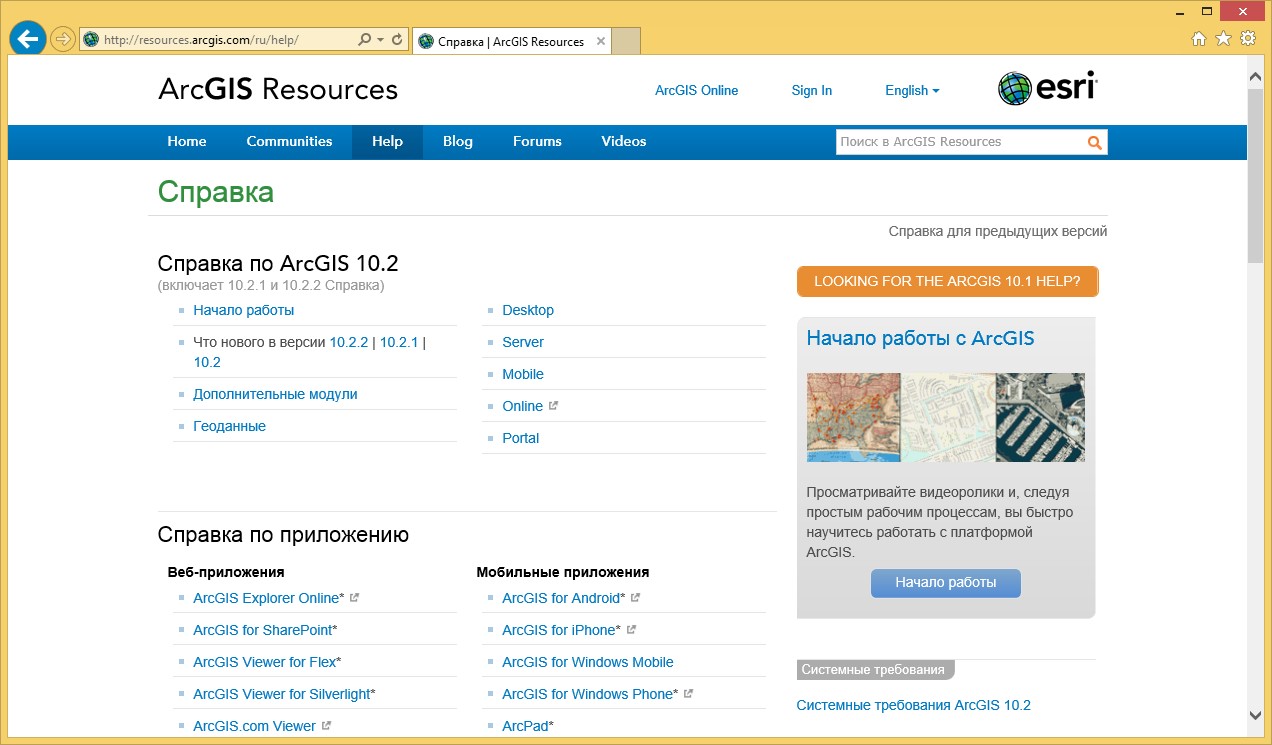Click external link icon beside ArcGIS for Windows Phone
1272x745 pixels.
tap(688, 693)
